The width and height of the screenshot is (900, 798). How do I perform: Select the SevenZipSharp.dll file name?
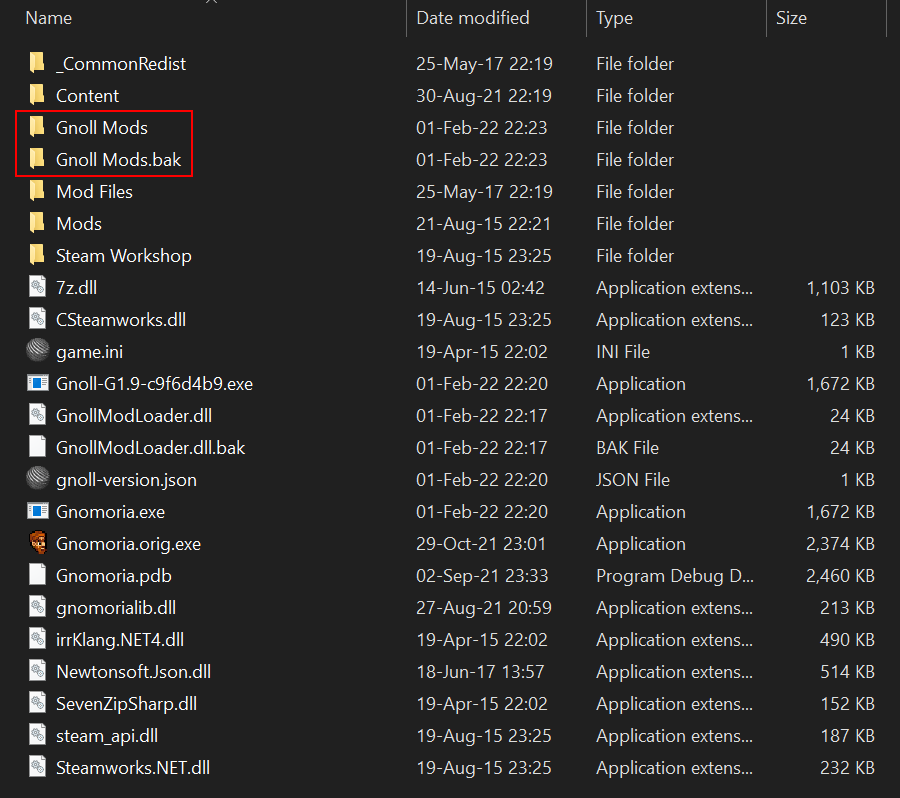(x=126, y=704)
